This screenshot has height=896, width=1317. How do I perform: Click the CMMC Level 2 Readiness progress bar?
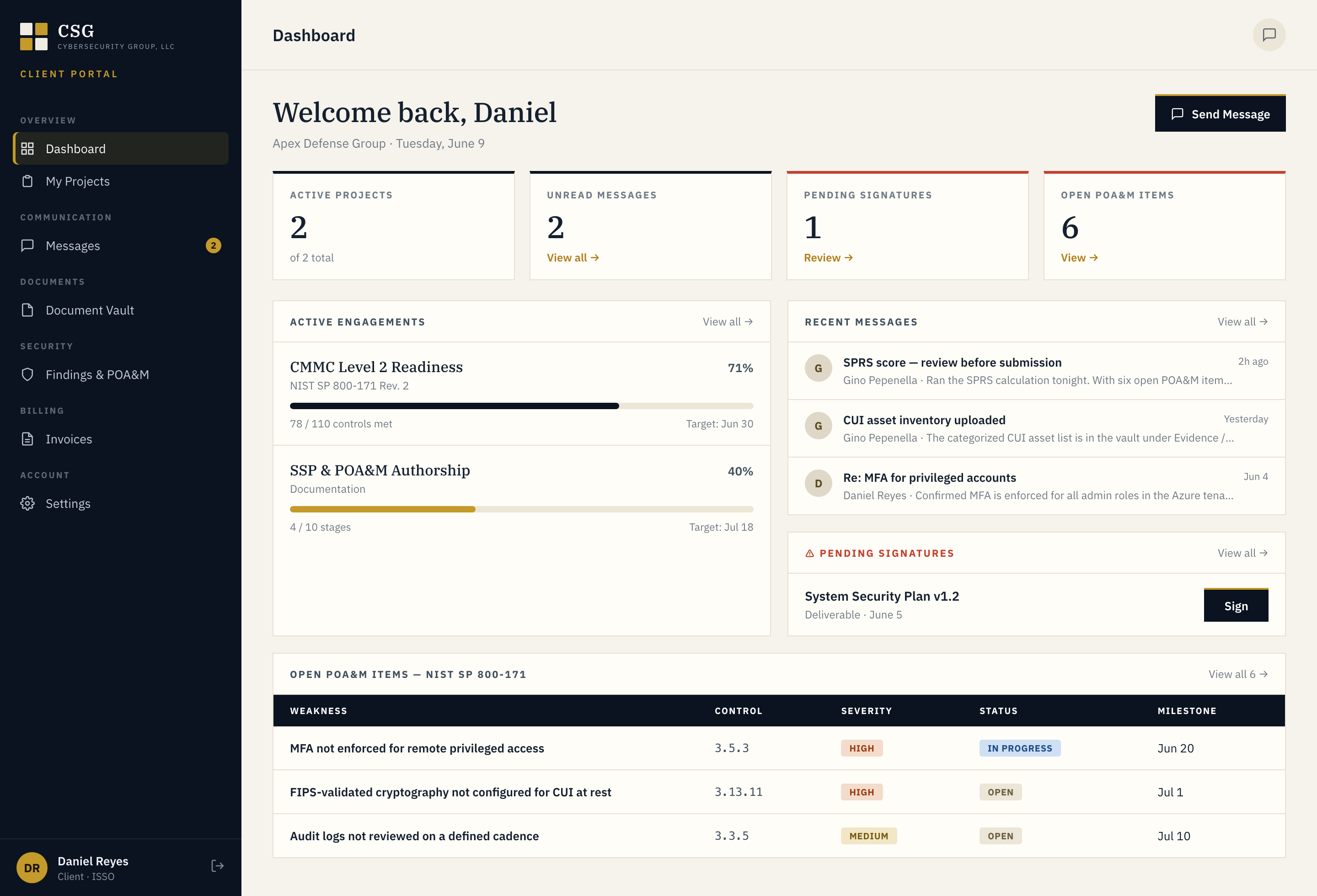(521, 406)
